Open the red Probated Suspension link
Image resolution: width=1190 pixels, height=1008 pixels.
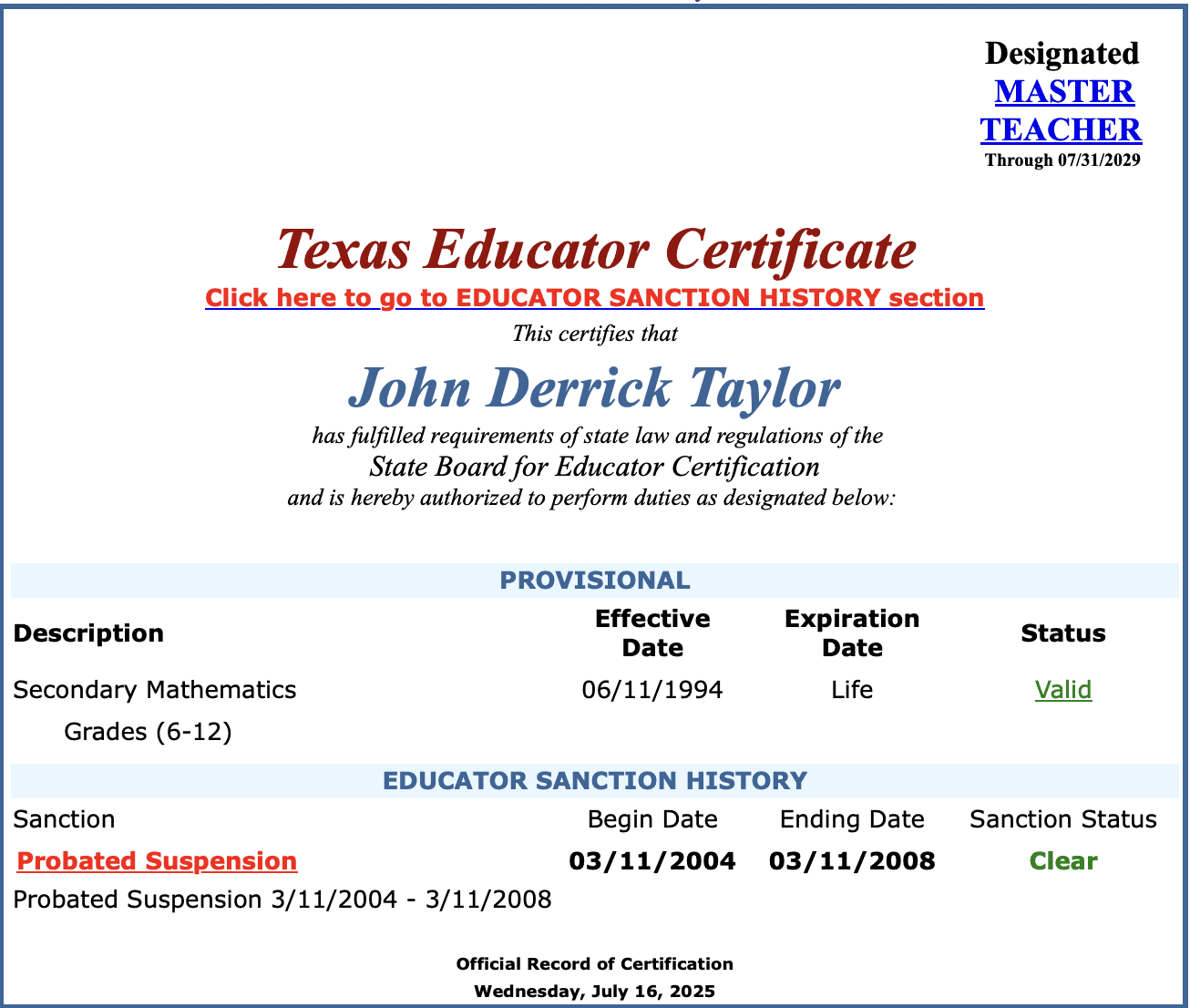point(157,861)
